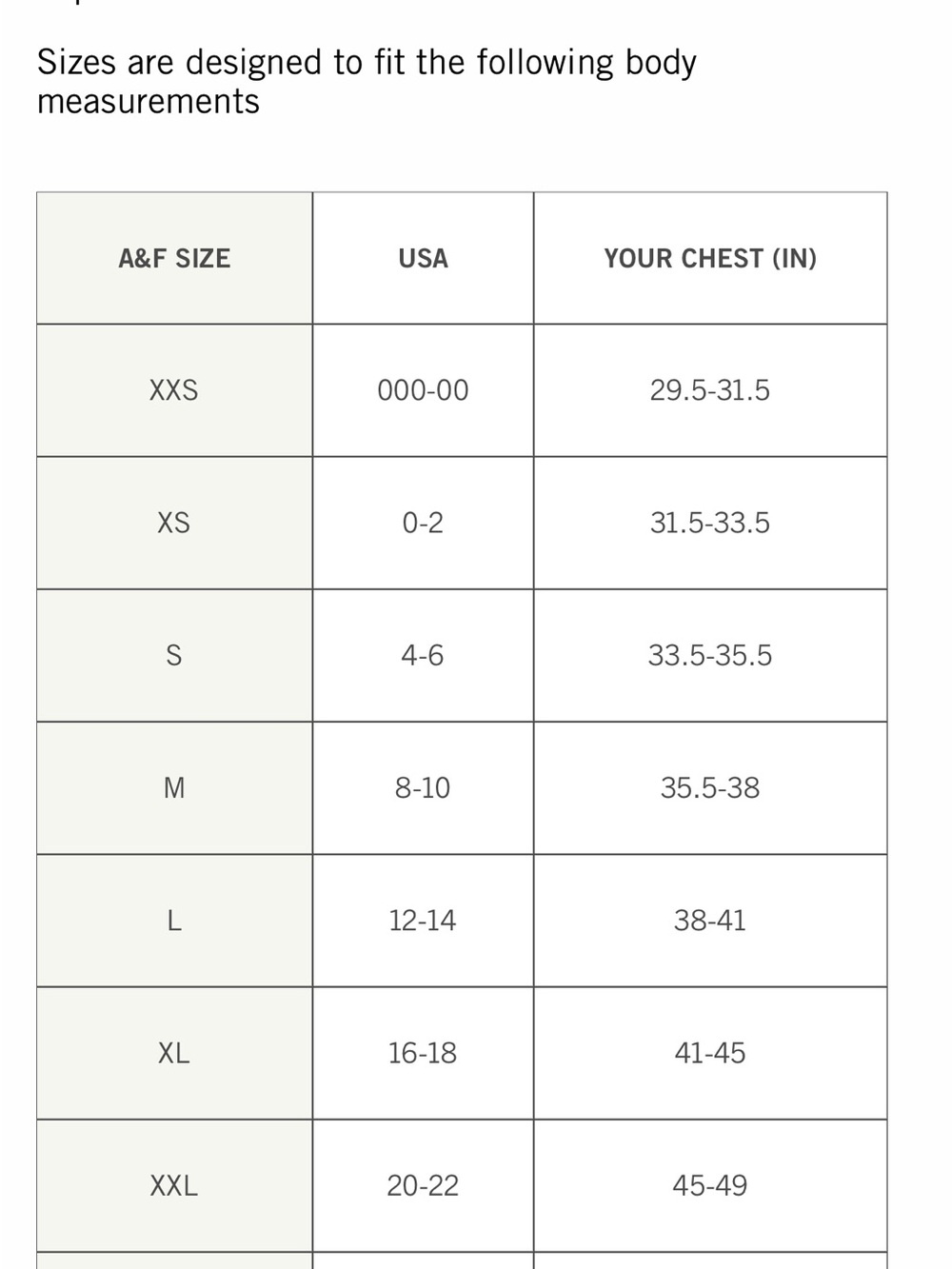
Task: Select the XS size cell
Action: click(x=174, y=523)
